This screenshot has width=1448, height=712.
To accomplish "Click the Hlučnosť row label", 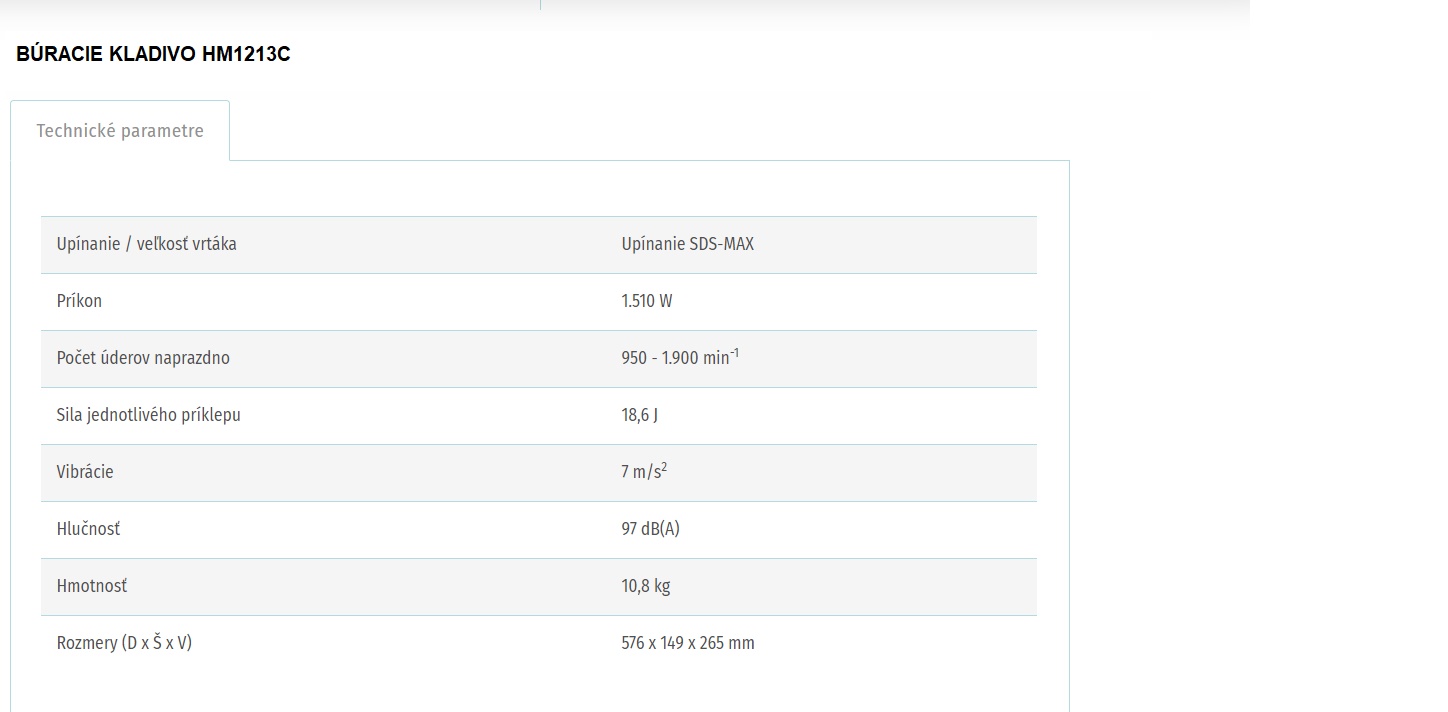I will tap(88, 529).
